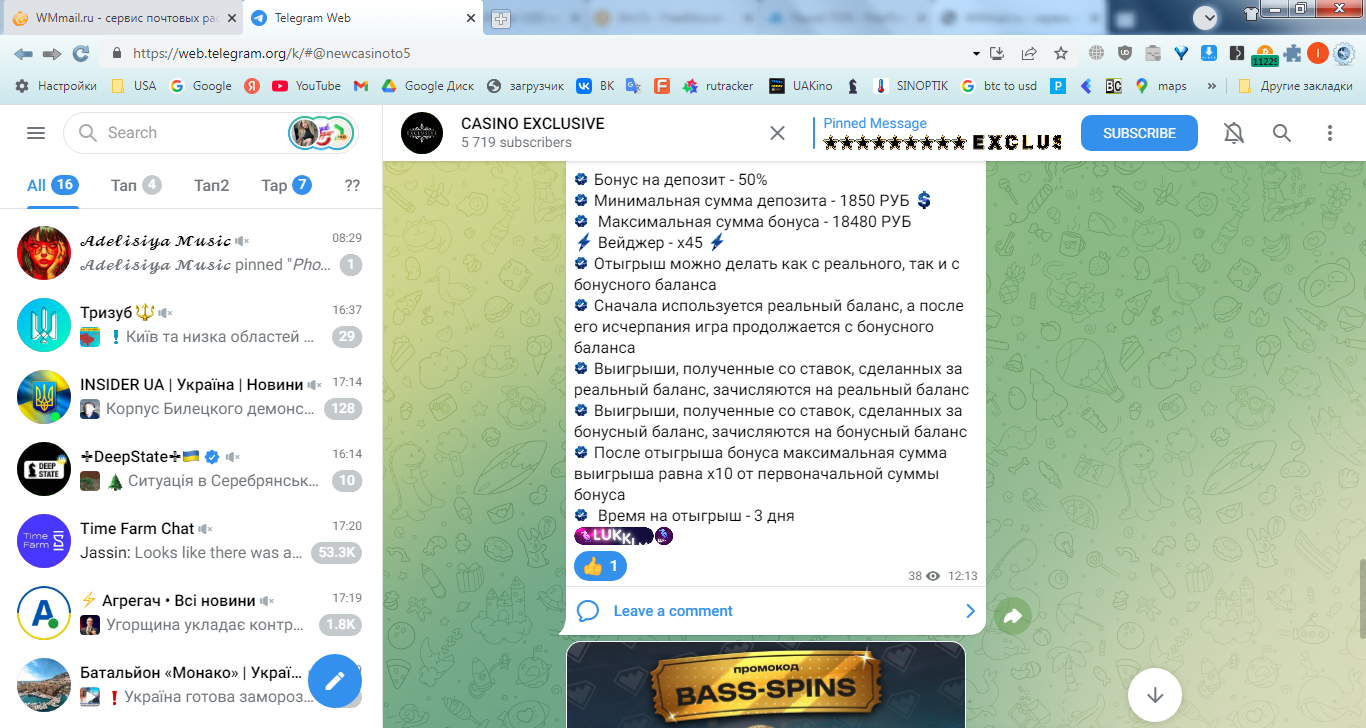Switch to the Тап2 folder tab
The image size is (1366, 728).
211,185
